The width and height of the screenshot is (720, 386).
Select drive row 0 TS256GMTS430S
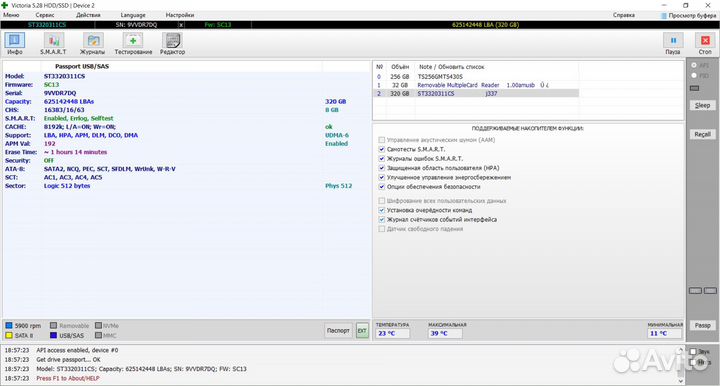[x=476, y=77]
